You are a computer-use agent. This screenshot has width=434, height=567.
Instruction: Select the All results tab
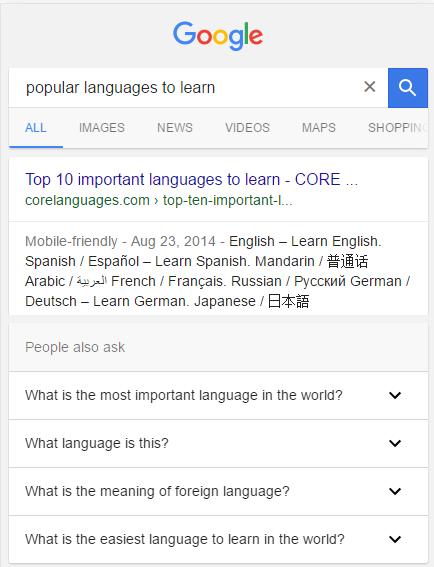[x=36, y=128]
